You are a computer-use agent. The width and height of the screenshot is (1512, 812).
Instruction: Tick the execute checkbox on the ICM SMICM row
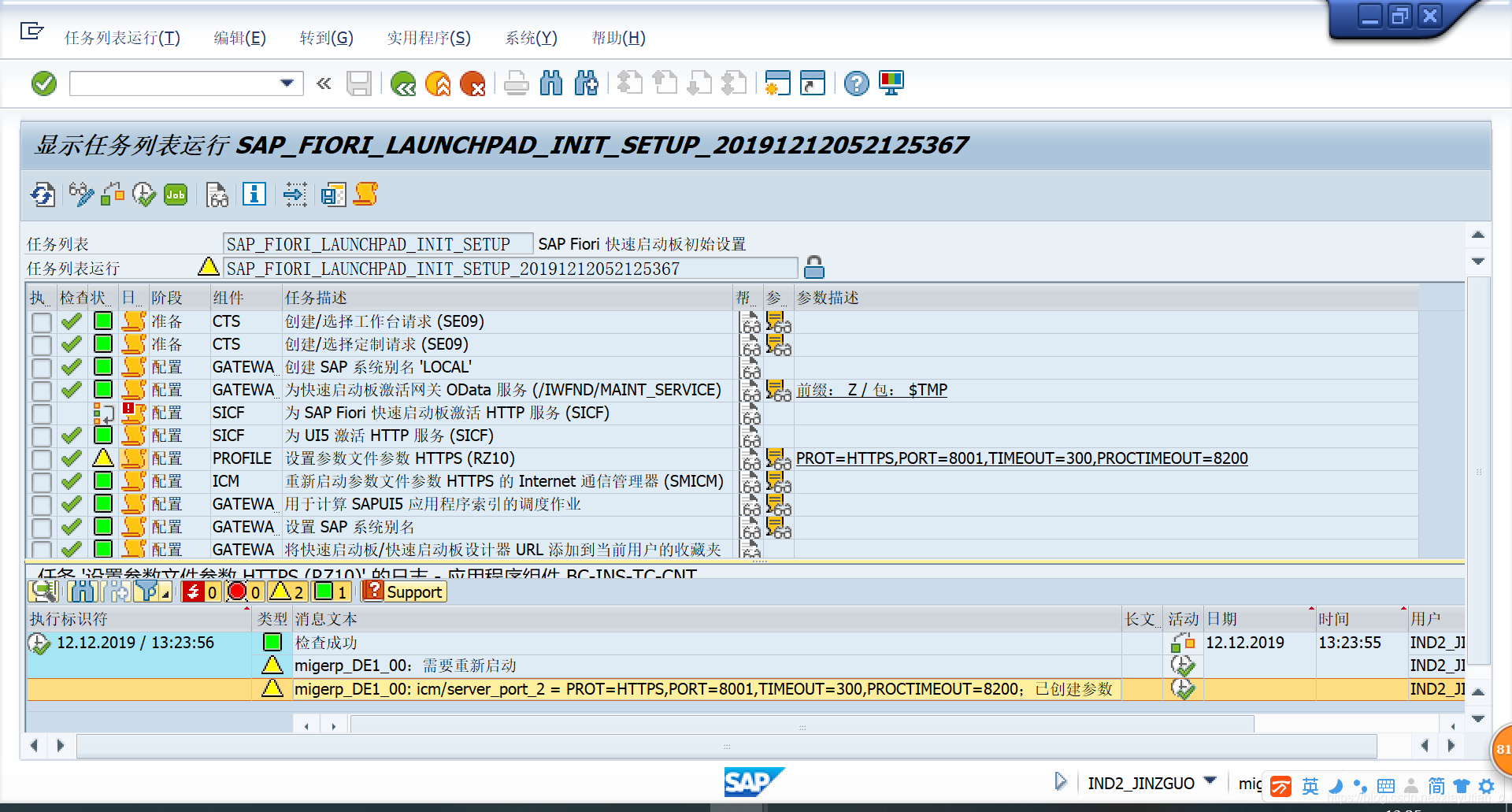[41, 480]
